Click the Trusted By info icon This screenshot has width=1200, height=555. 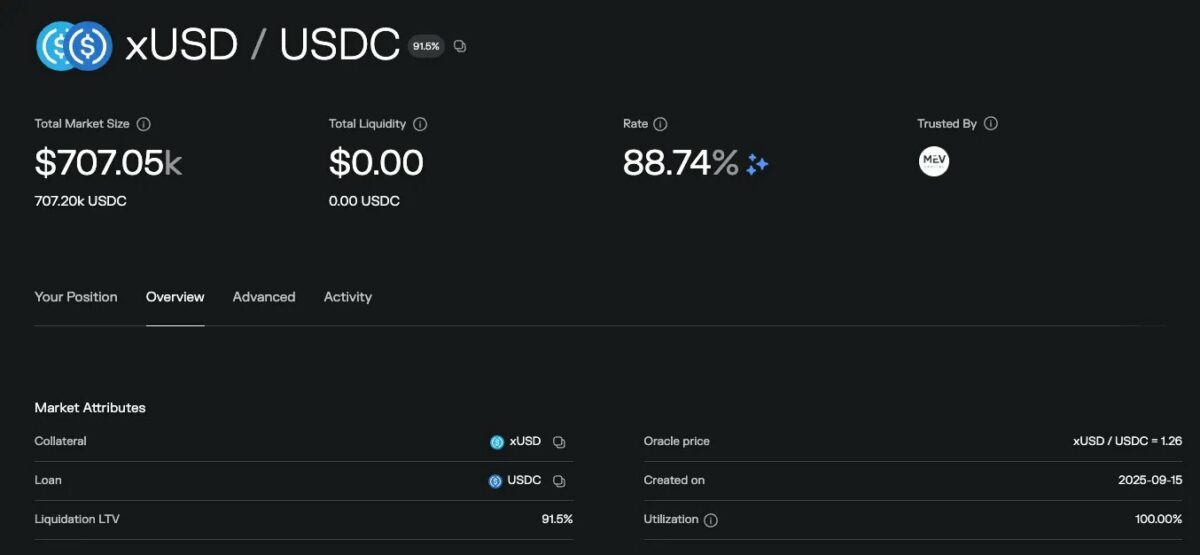click(x=991, y=124)
